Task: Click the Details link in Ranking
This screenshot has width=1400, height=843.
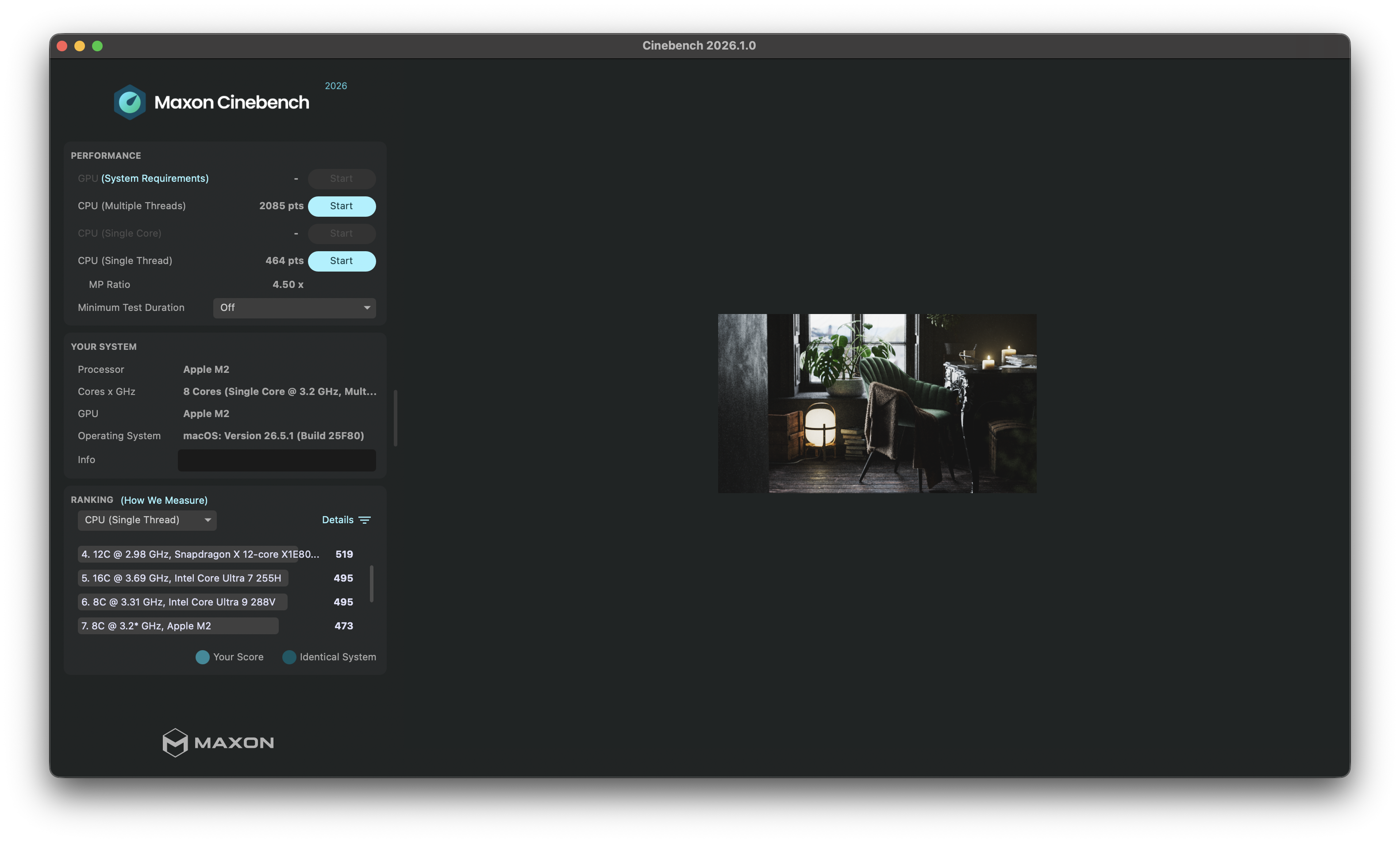Action: (x=338, y=520)
